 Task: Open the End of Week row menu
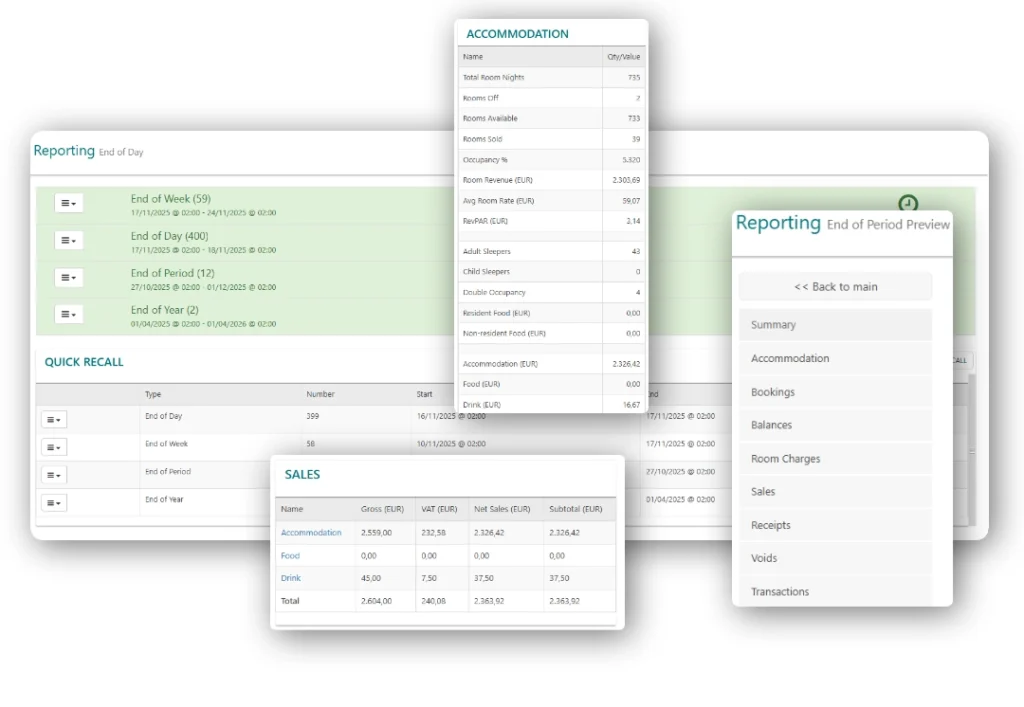tap(68, 203)
